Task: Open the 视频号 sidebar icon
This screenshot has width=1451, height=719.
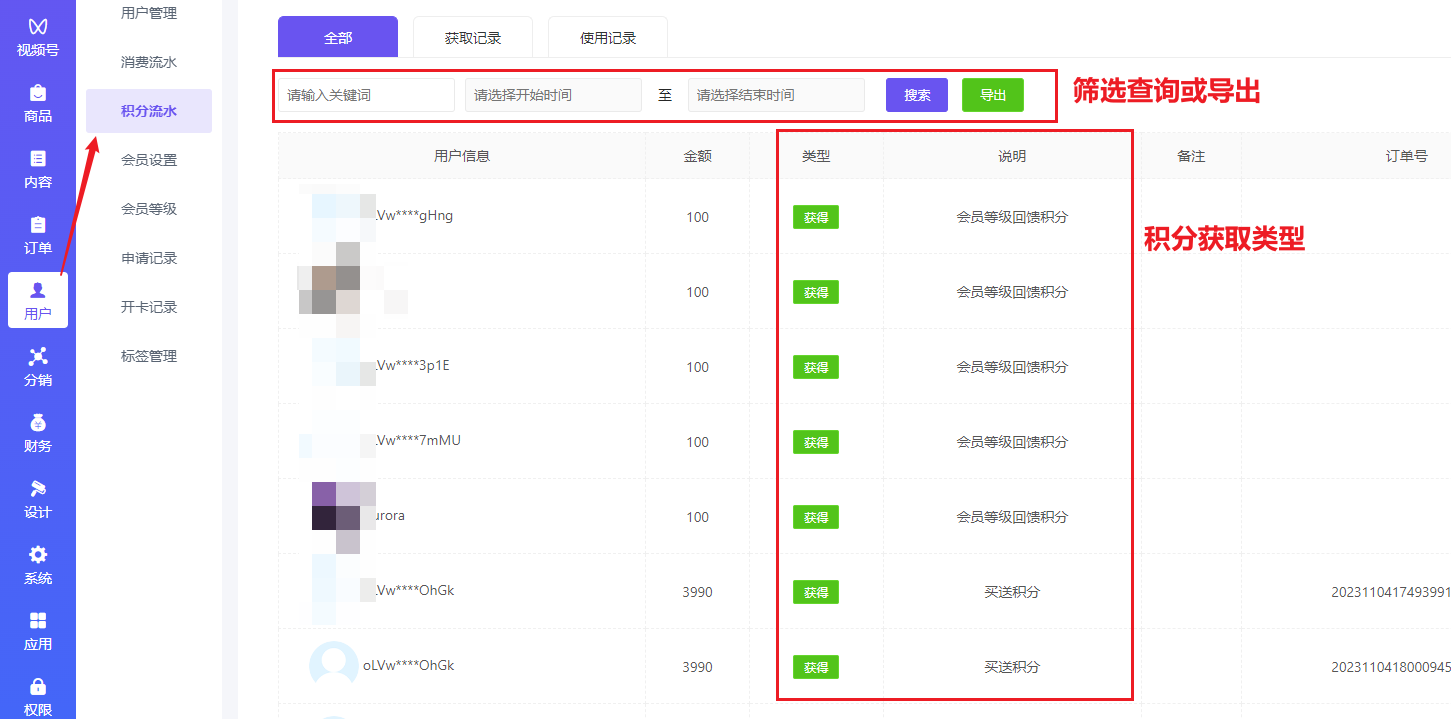Action: coord(37,30)
